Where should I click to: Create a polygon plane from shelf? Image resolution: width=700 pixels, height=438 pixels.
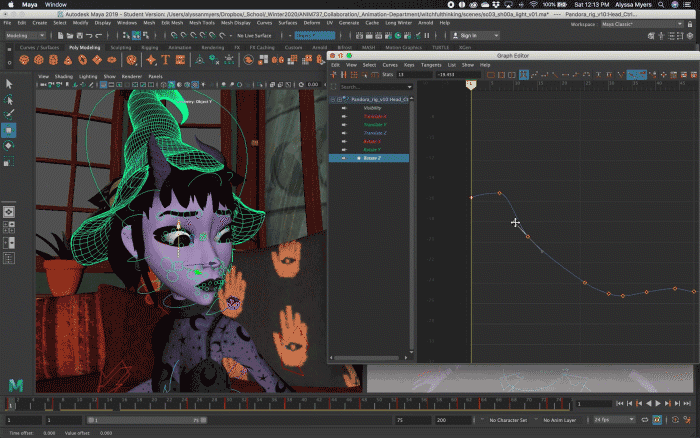coord(97,59)
